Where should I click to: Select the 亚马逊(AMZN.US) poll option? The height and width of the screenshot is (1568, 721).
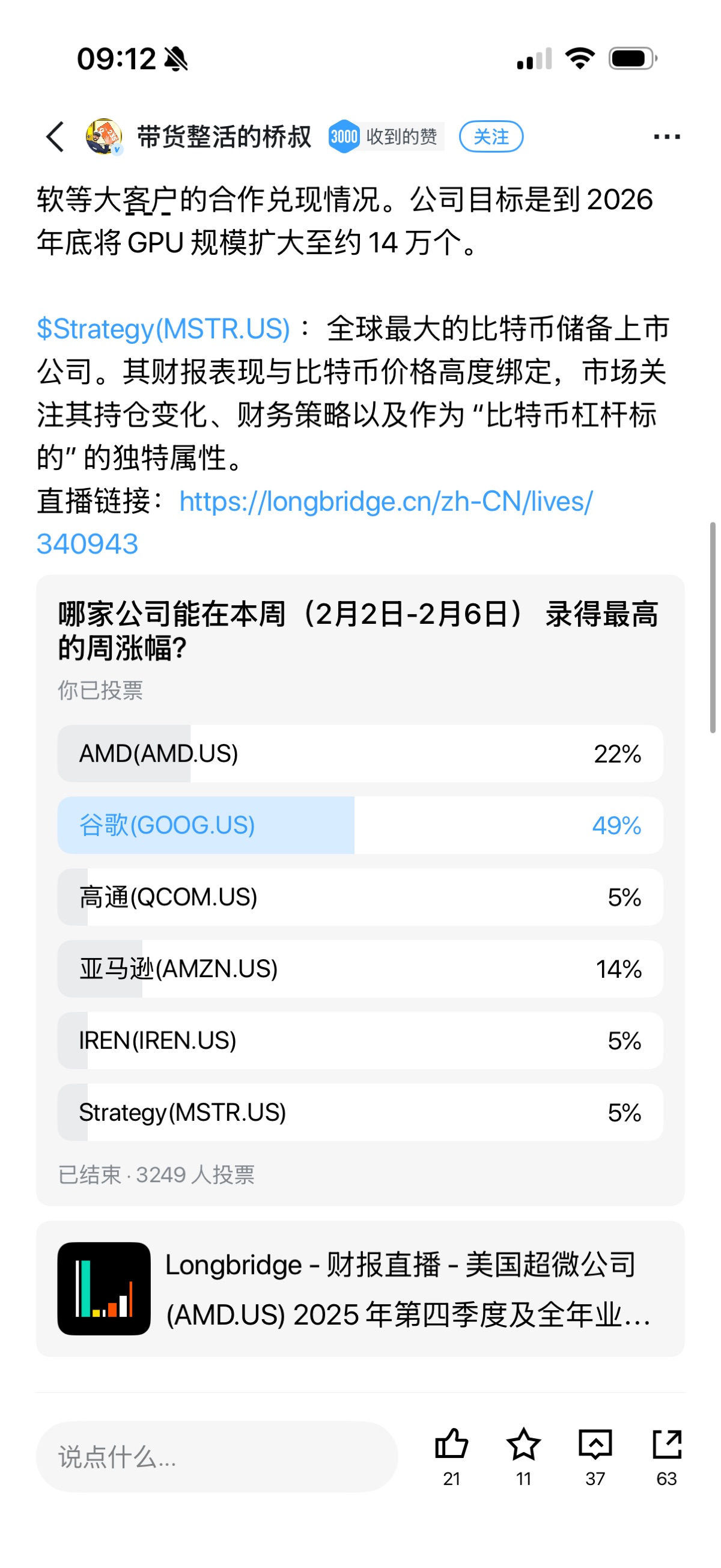pyautogui.click(x=360, y=969)
